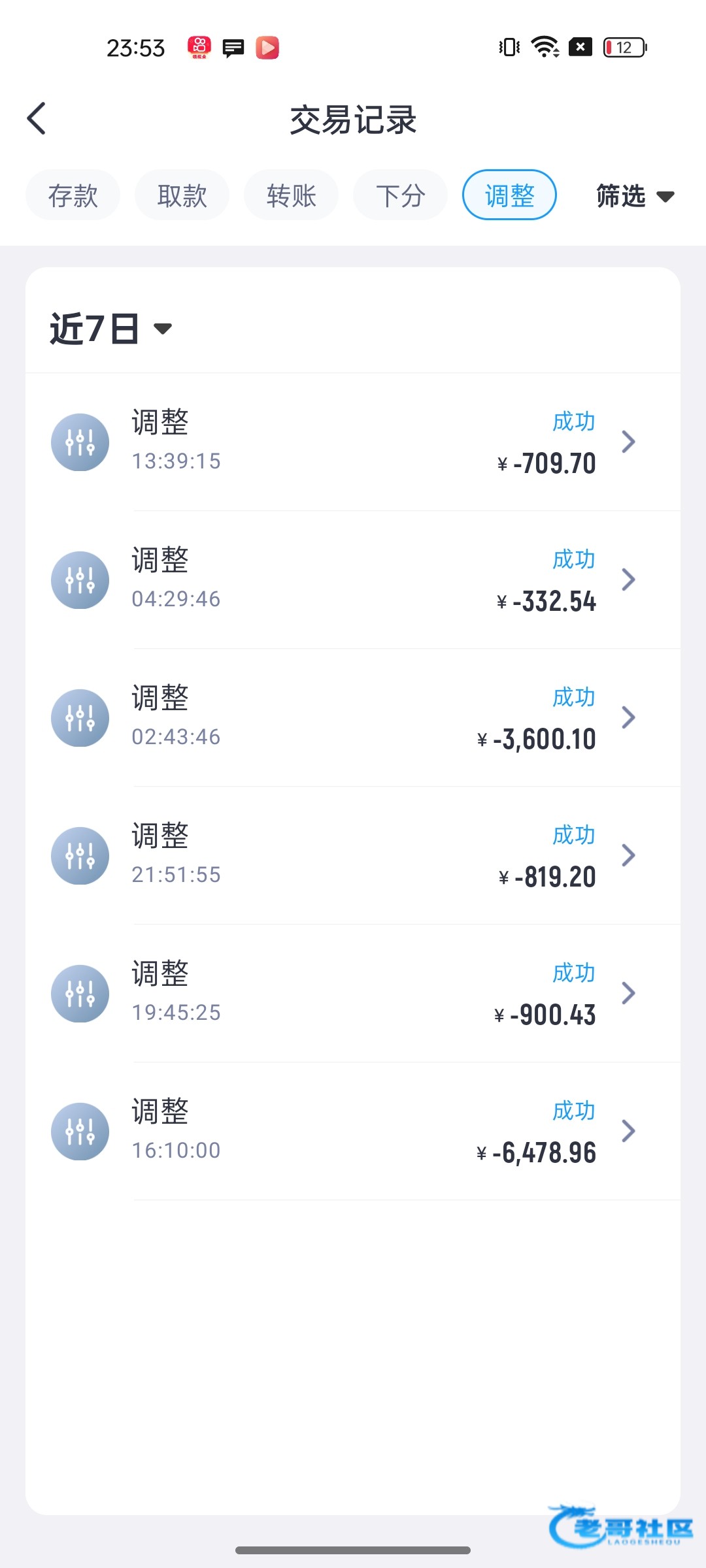The height and width of the screenshot is (1568, 706).
Task: Tap the back arrow icon
Action: (x=37, y=119)
